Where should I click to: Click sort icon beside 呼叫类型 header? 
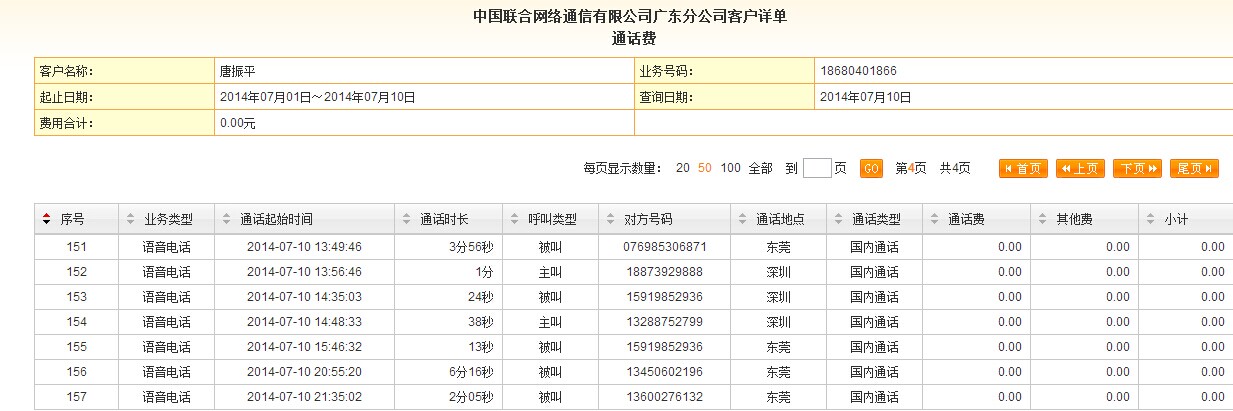click(x=513, y=220)
